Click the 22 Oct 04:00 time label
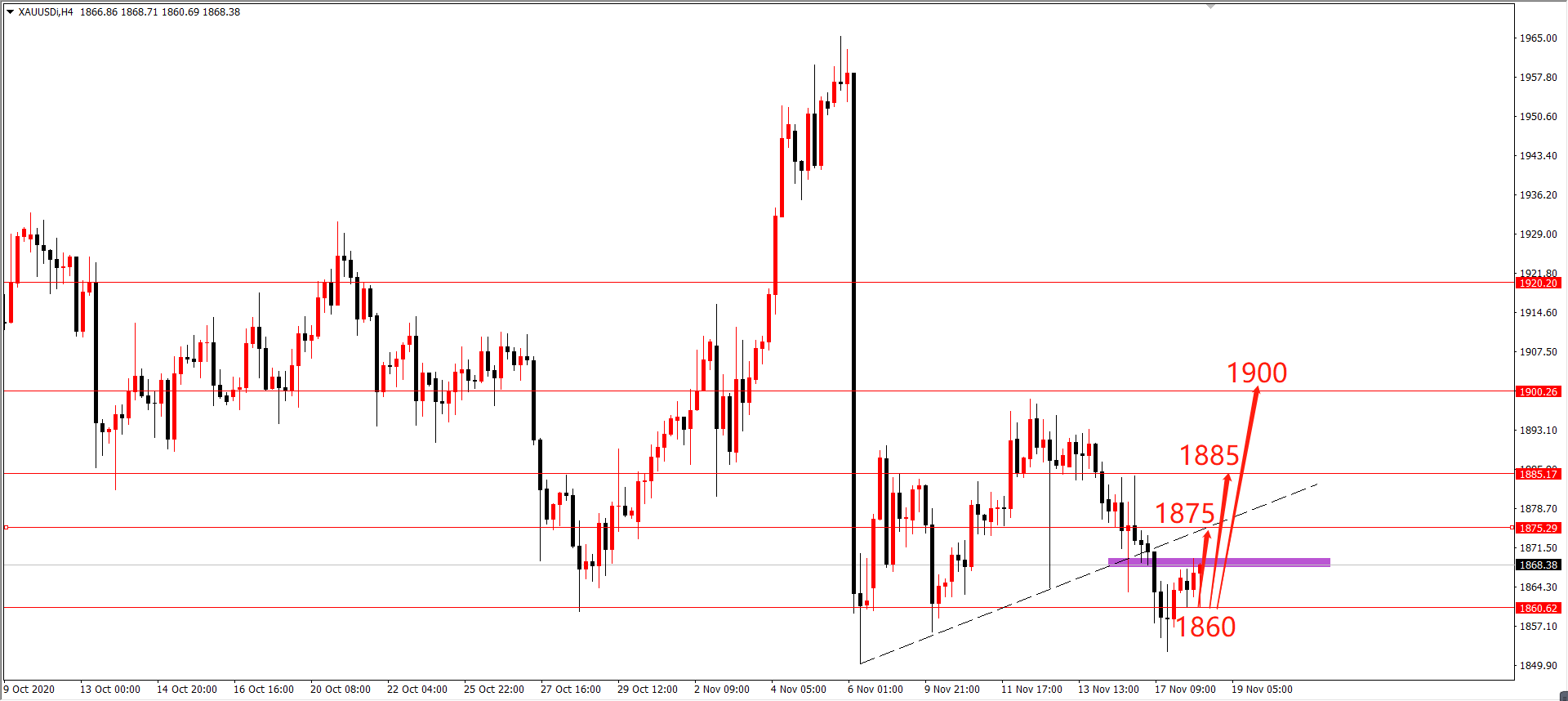 (x=417, y=690)
